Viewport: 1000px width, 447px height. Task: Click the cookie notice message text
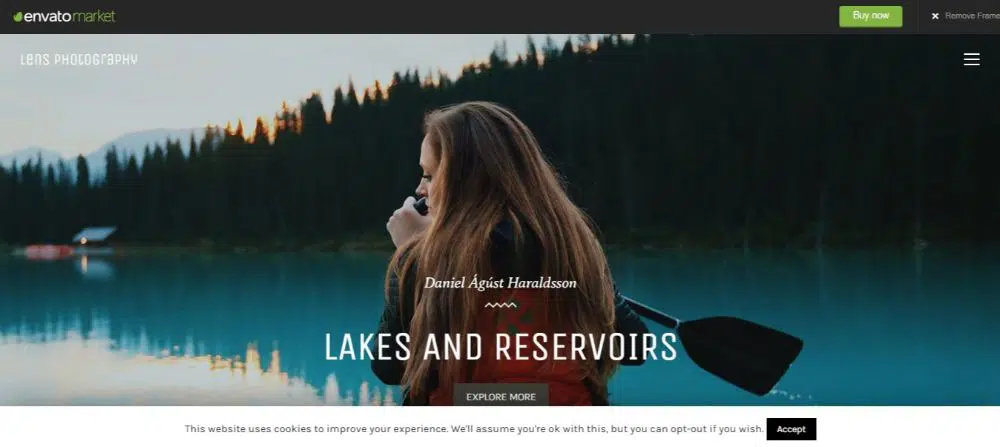pos(474,429)
